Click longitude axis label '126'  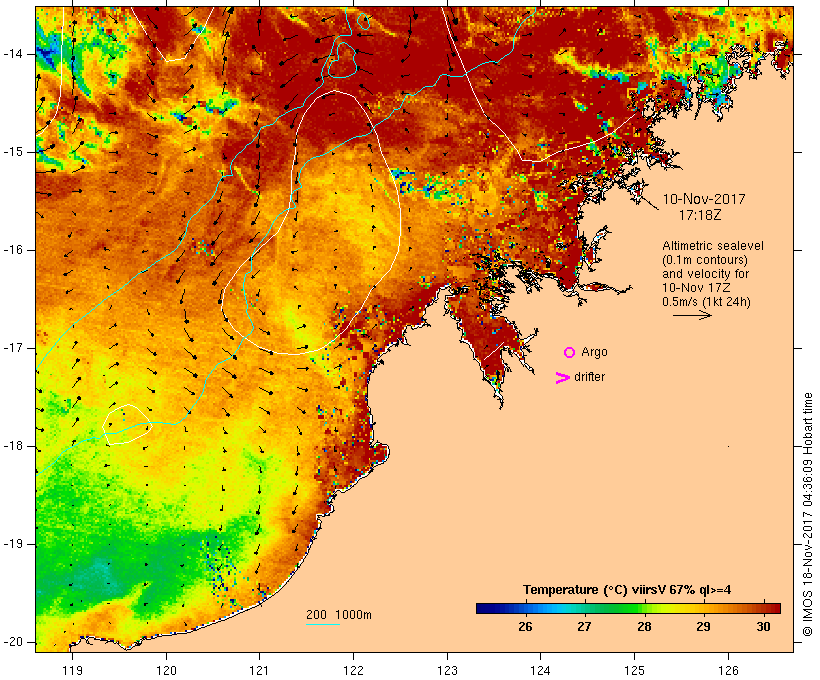728,670
